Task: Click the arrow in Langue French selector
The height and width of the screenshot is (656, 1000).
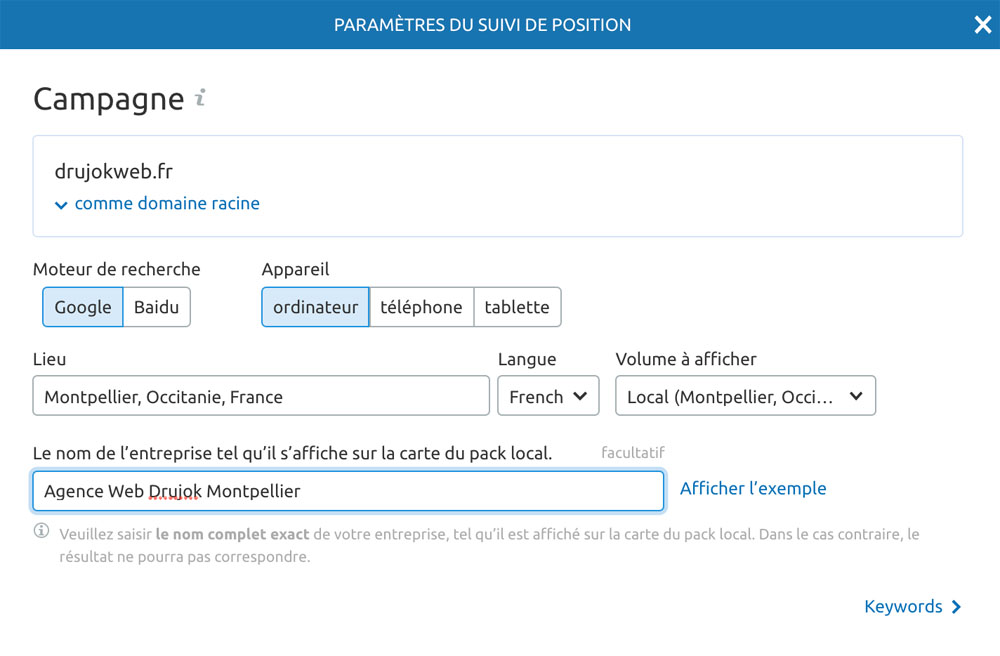Action: (x=580, y=396)
